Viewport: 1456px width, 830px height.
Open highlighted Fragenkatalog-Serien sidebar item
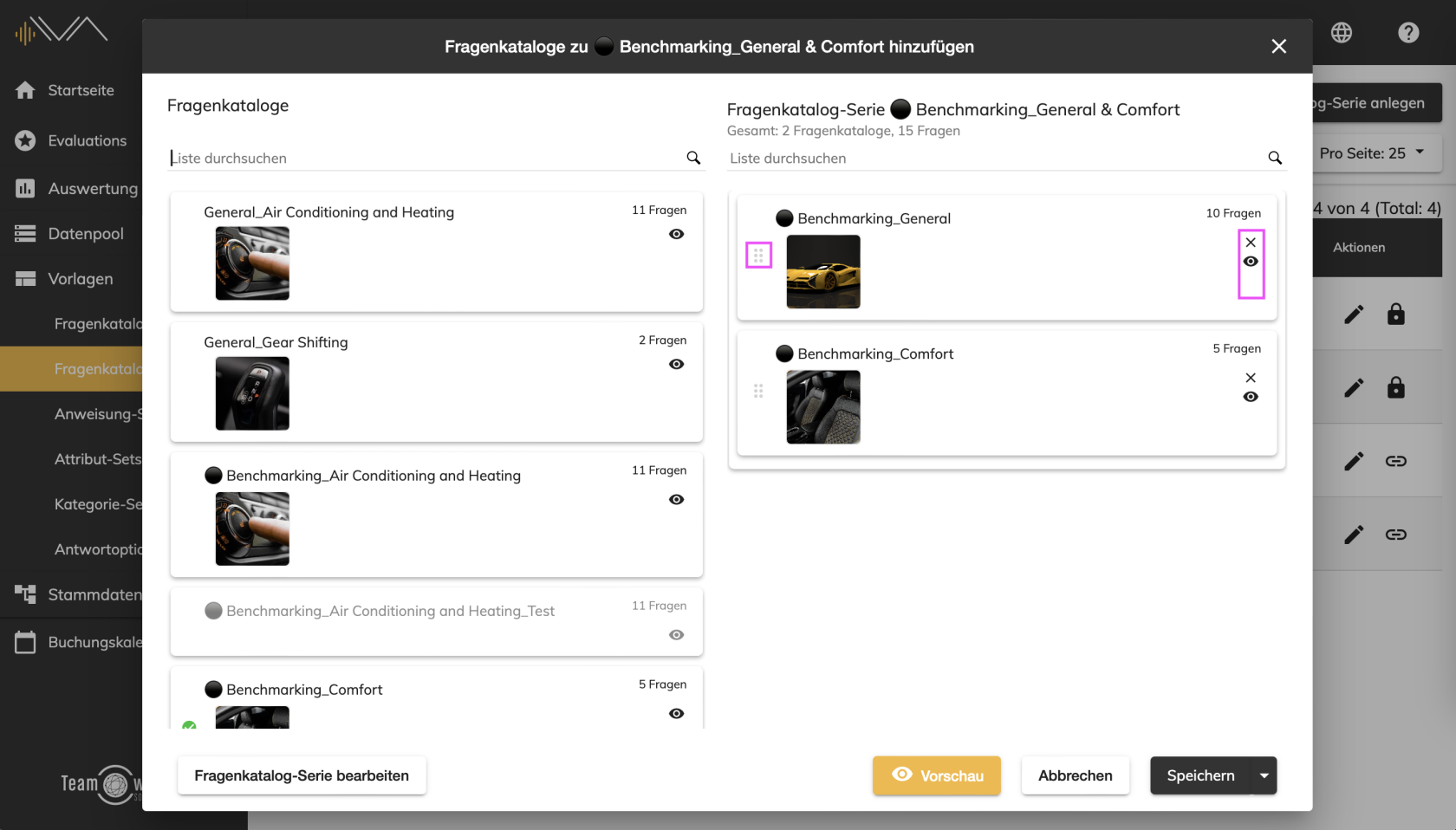point(71,369)
